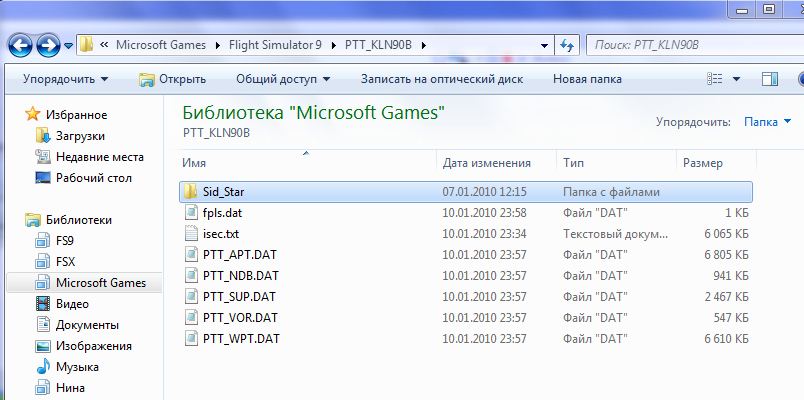Select the PTT_SUP.DAT file icon
804x400 pixels.
(x=191, y=297)
